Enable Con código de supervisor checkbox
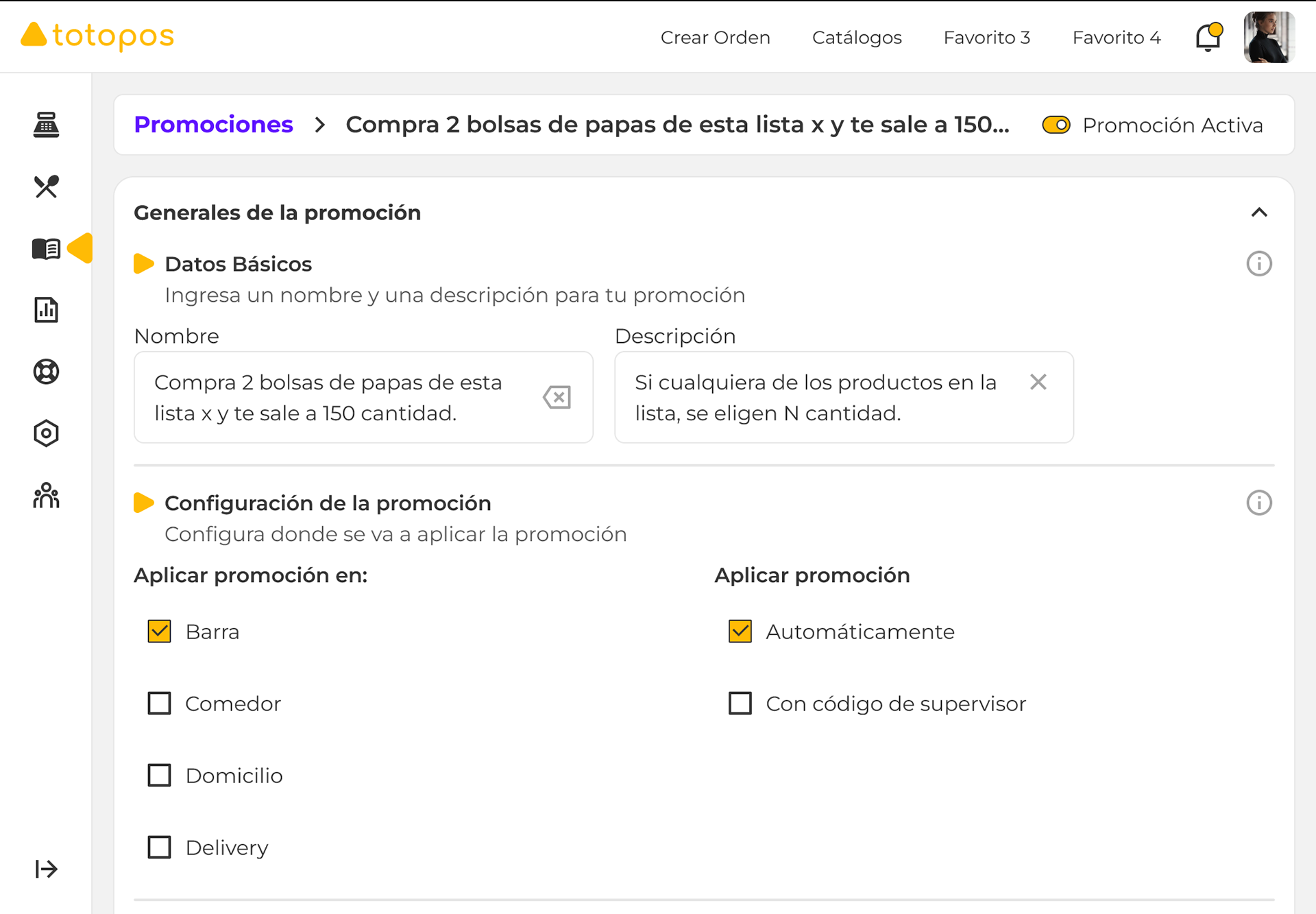The height and width of the screenshot is (914, 1316). [740, 703]
